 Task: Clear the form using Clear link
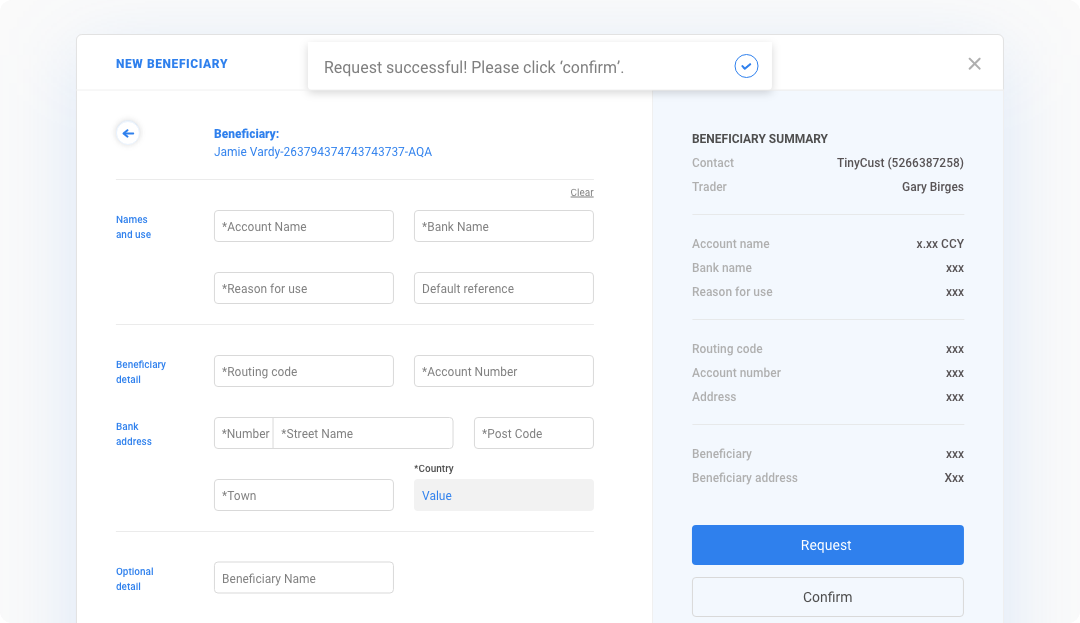click(x=581, y=193)
